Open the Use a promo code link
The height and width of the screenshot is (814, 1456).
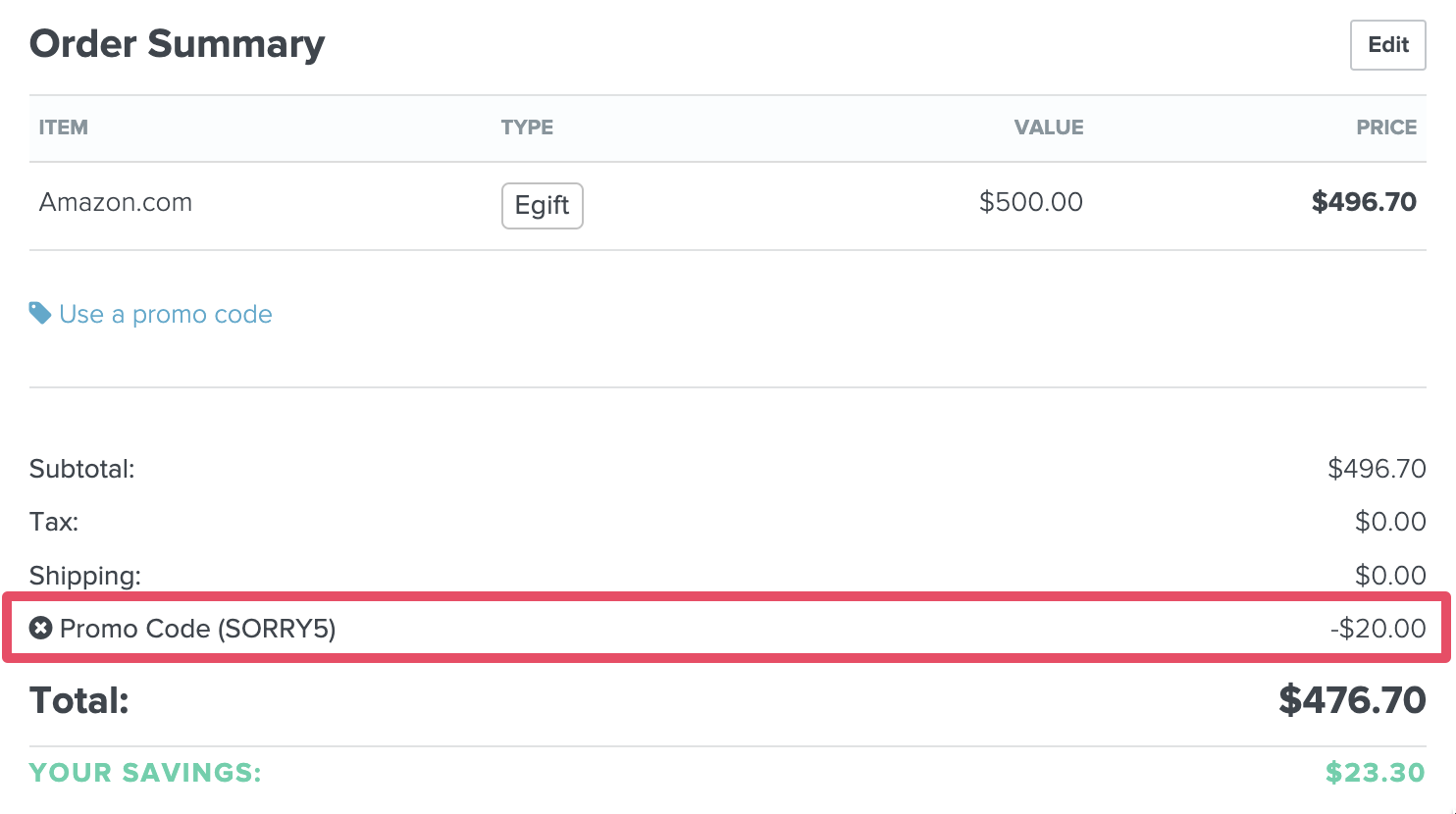165,314
